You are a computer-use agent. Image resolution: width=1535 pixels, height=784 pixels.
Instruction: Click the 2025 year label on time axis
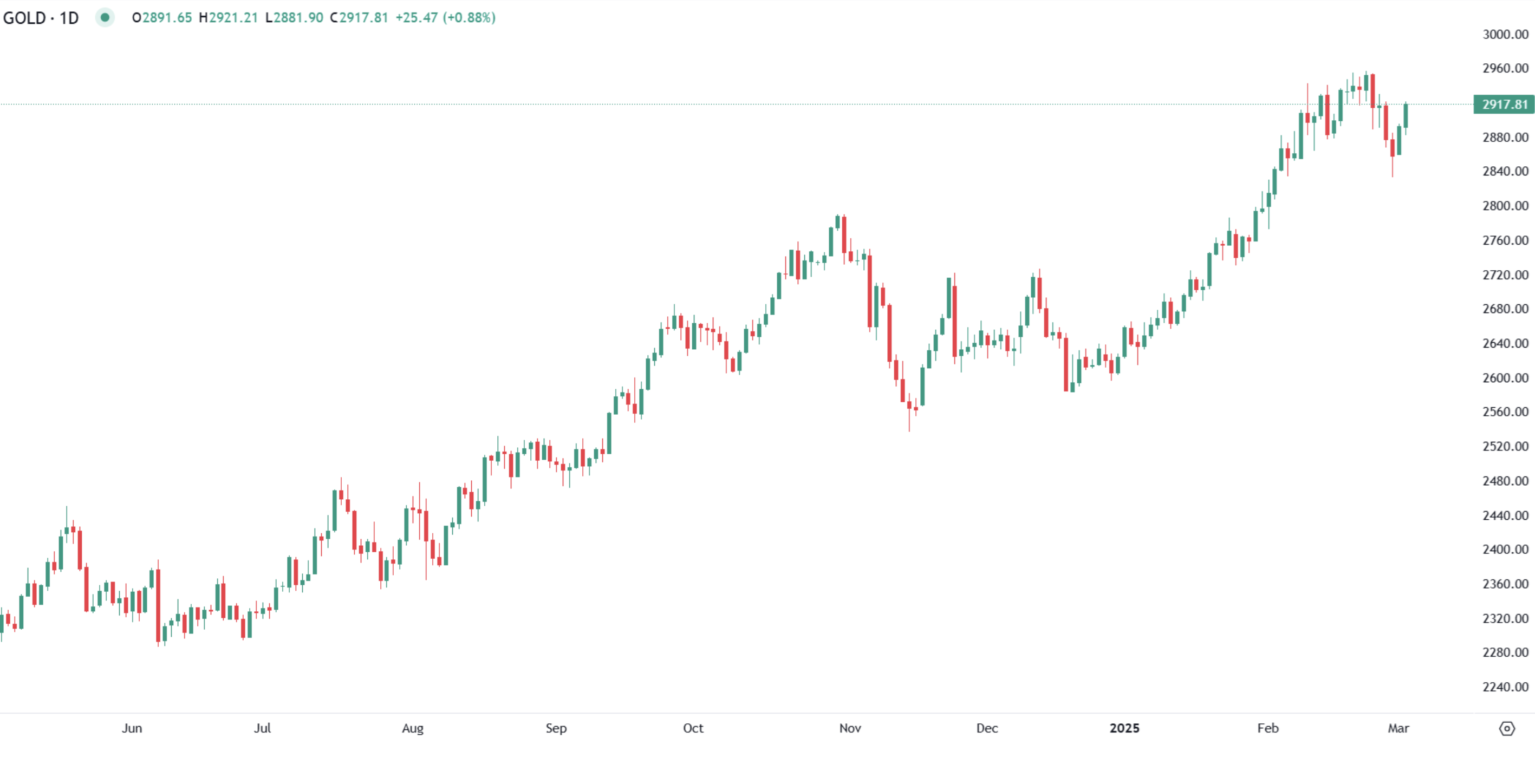1124,728
